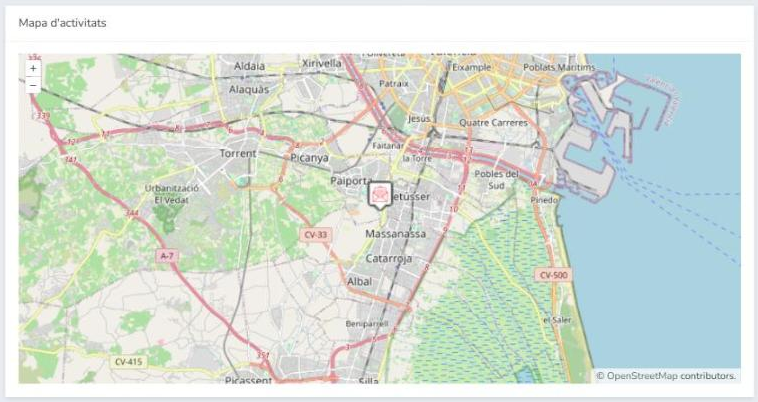Click the la Torre label
The width and height of the screenshot is (758, 402).
pyautogui.click(x=417, y=158)
